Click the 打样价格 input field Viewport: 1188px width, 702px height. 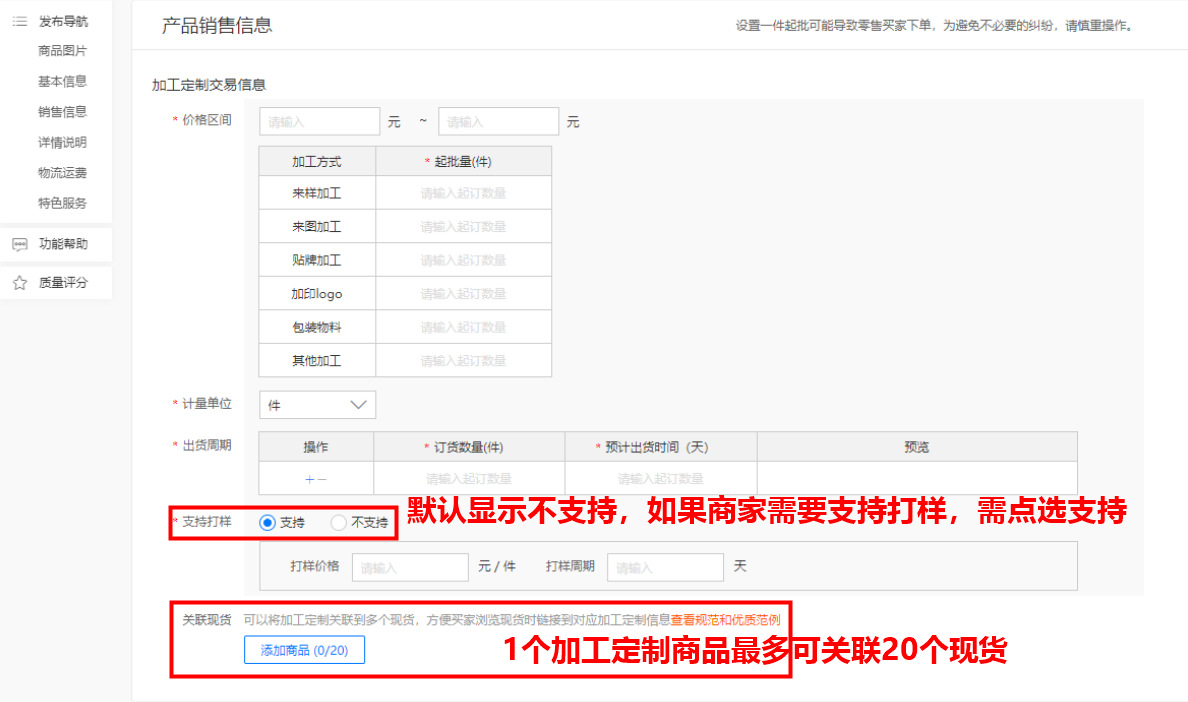[x=410, y=567]
